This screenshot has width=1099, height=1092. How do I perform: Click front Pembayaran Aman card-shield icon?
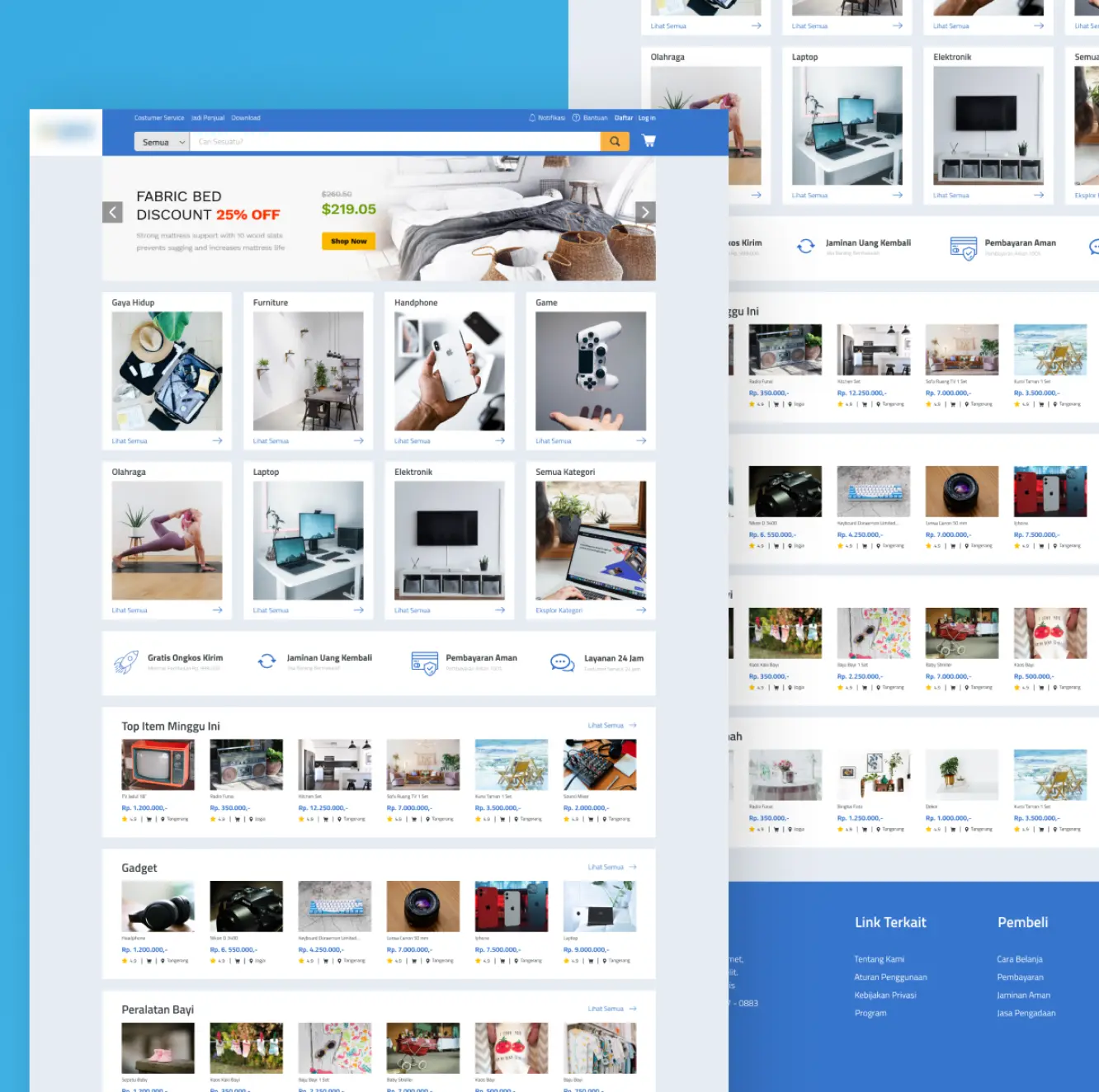(424, 663)
